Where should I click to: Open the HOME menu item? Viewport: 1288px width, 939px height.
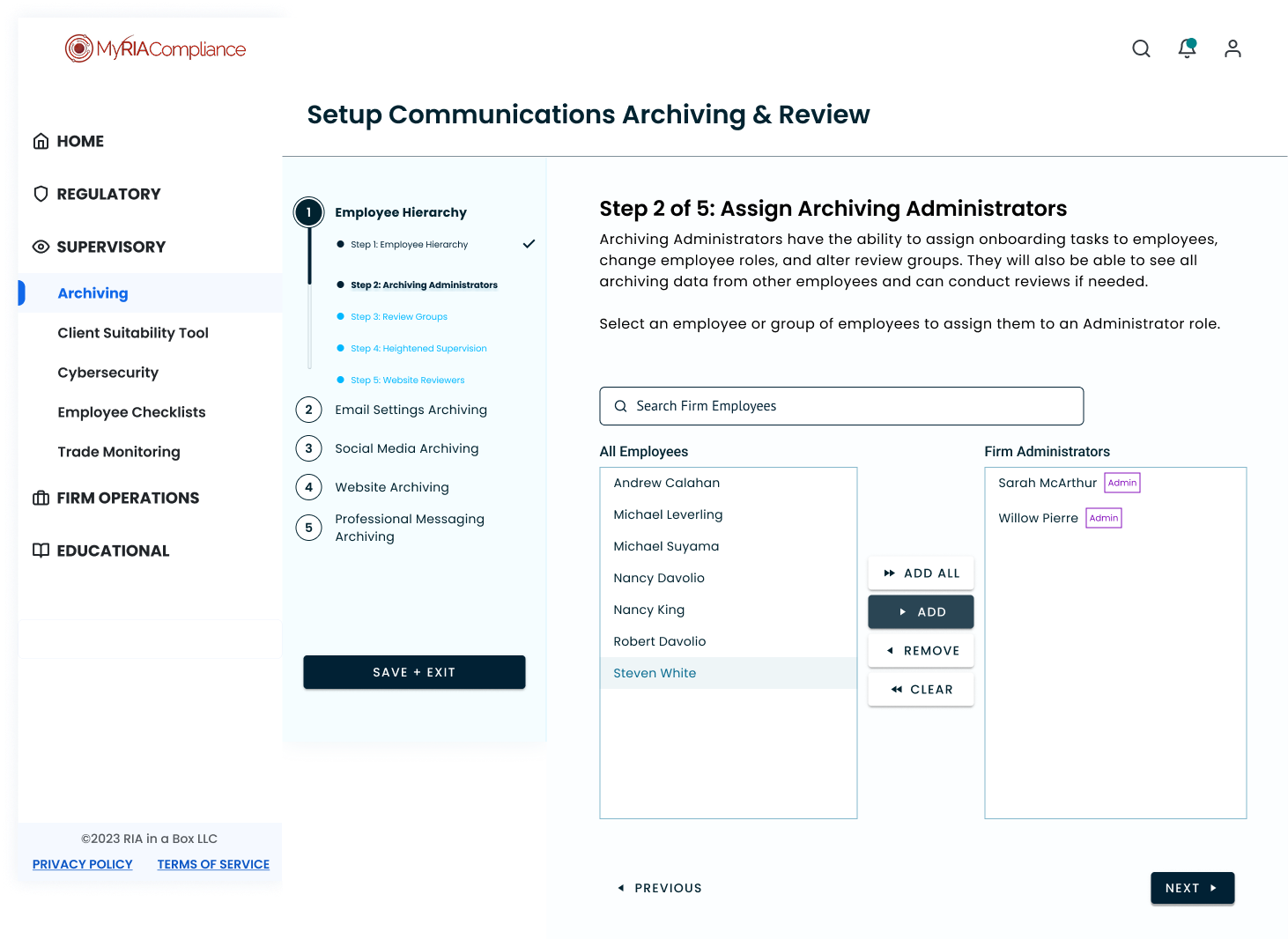click(80, 141)
